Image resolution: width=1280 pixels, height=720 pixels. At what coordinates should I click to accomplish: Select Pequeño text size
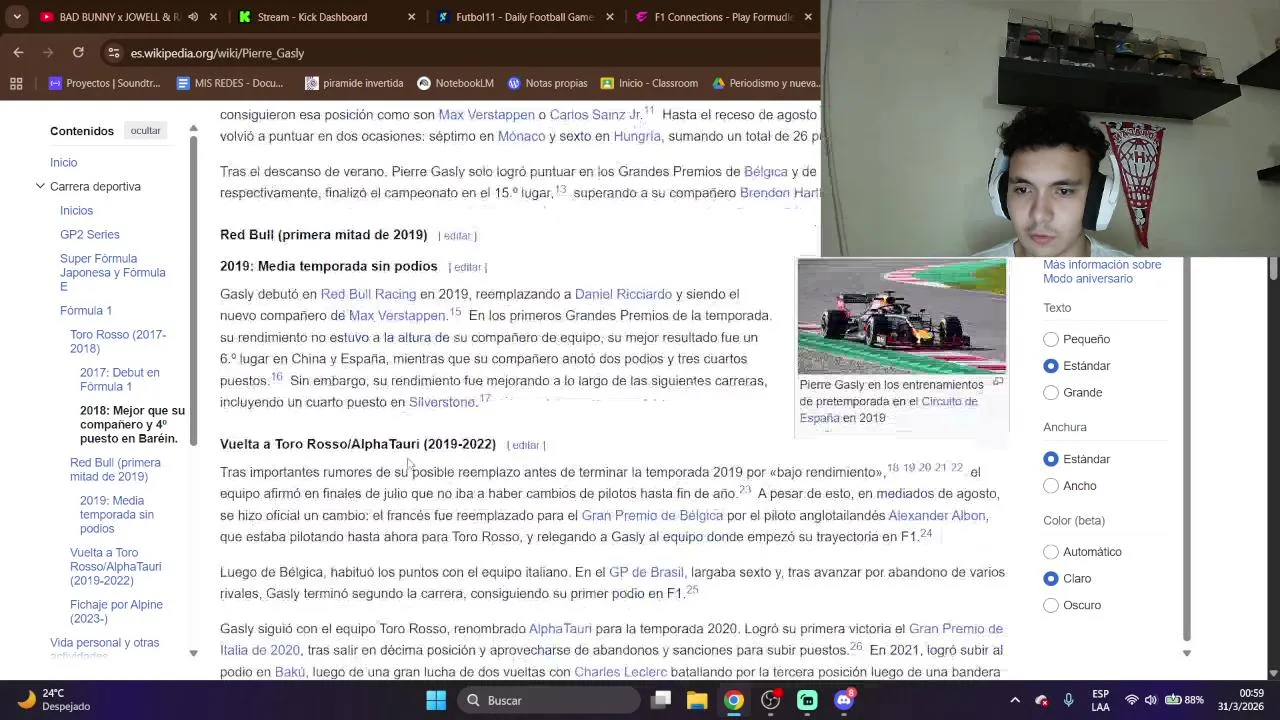point(1051,339)
